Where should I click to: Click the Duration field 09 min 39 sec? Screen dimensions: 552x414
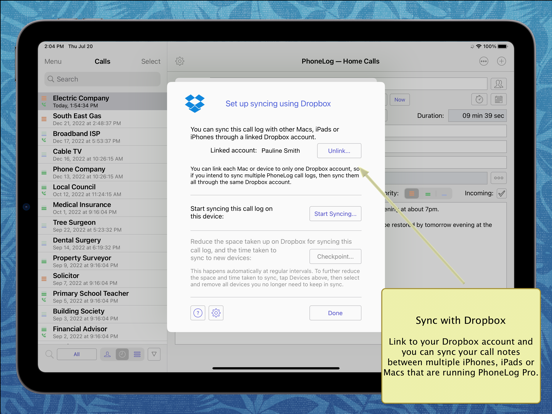point(477,115)
